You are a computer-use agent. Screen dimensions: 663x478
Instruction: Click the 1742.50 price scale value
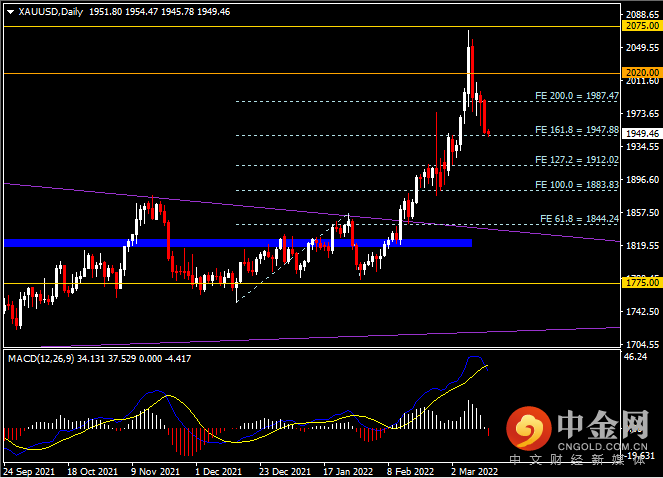tap(642, 311)
